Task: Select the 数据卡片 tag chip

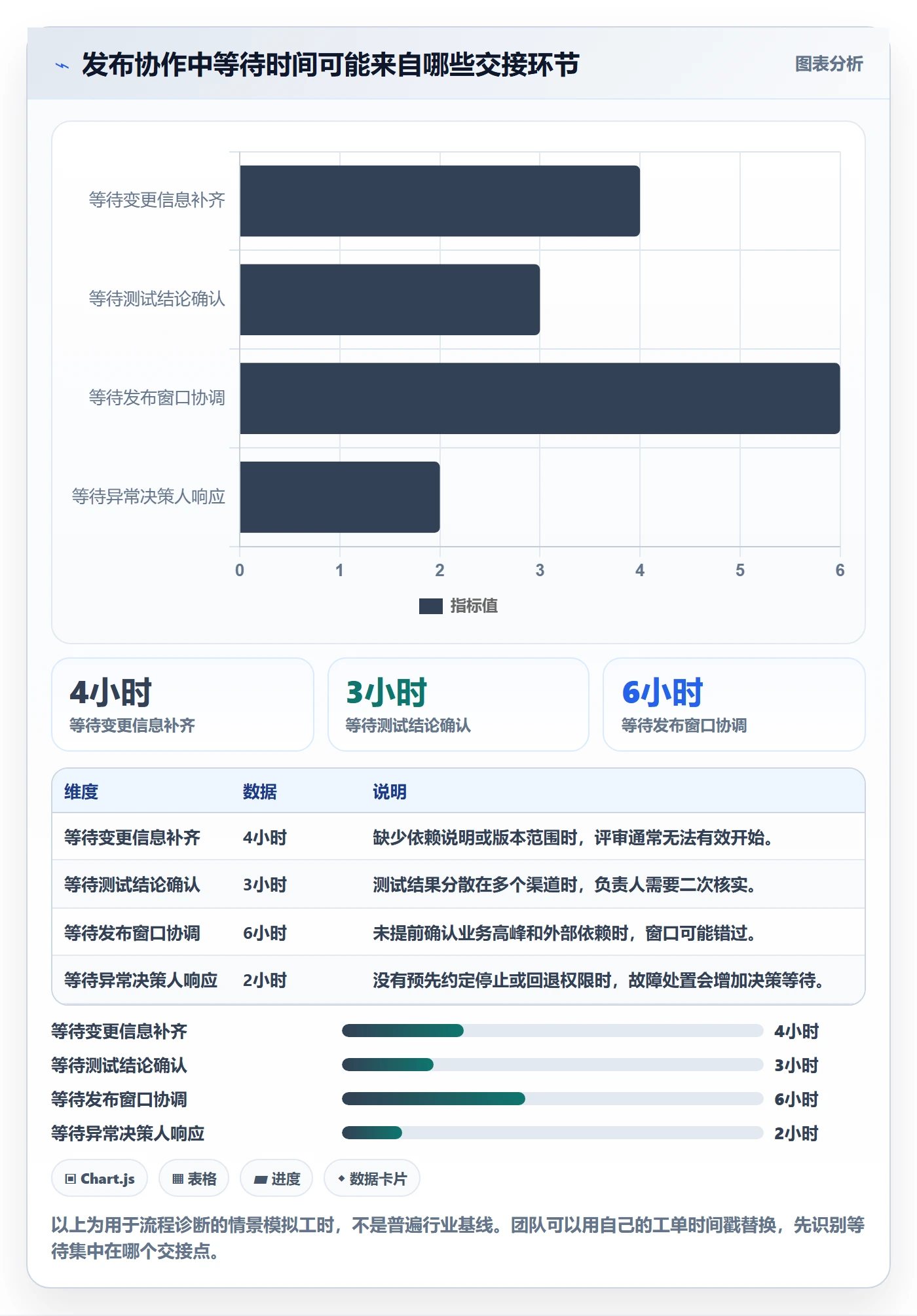Action: click(372, 1179)
